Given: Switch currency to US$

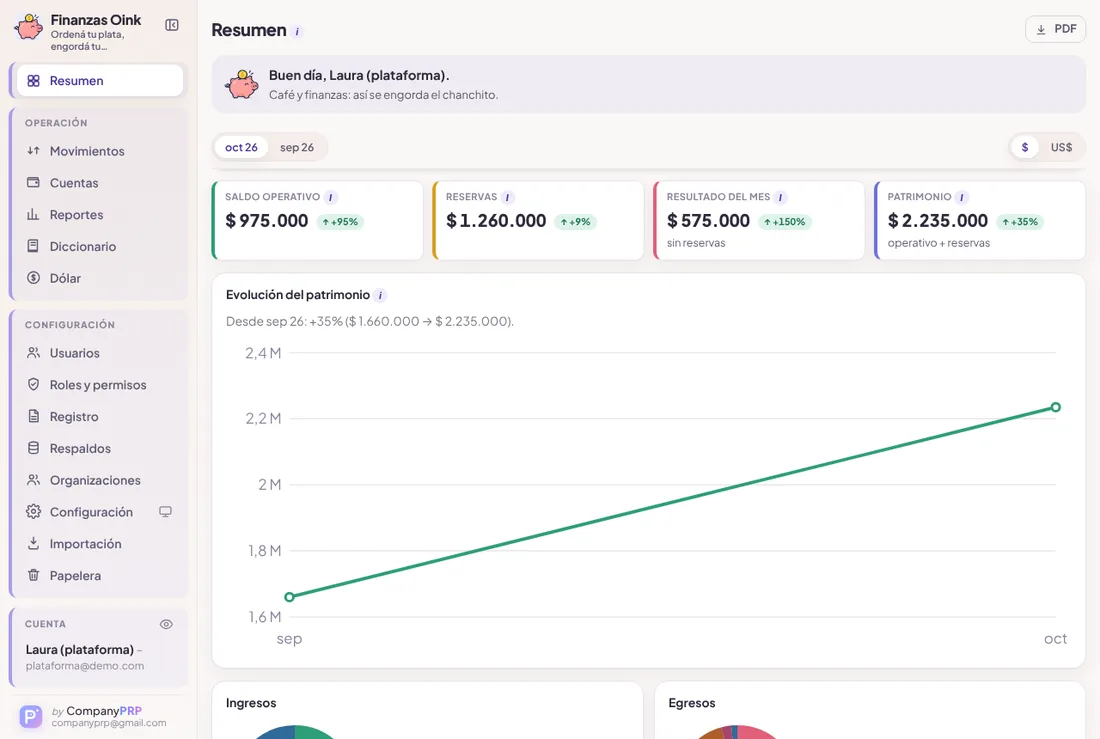Looking at the screenshot, I should click(x=1061, y=147).
